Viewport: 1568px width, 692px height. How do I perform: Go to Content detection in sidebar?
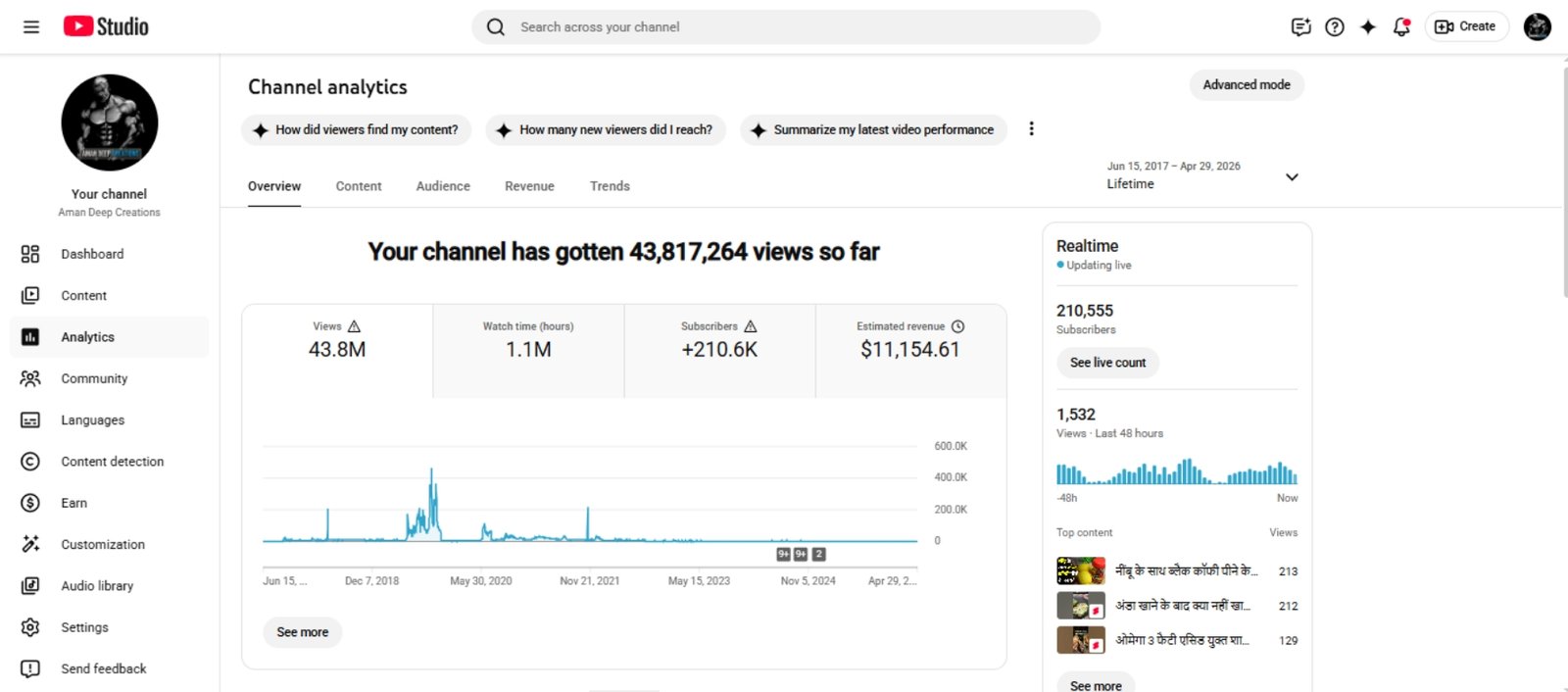coord(112,462)
